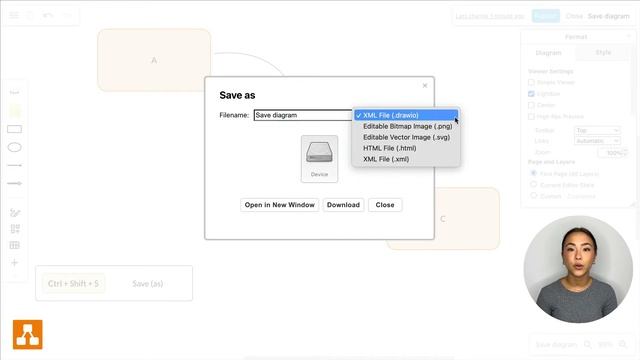Open the Links dropdown set to Automatic
640x360 pixels.
tap(598, 141)
